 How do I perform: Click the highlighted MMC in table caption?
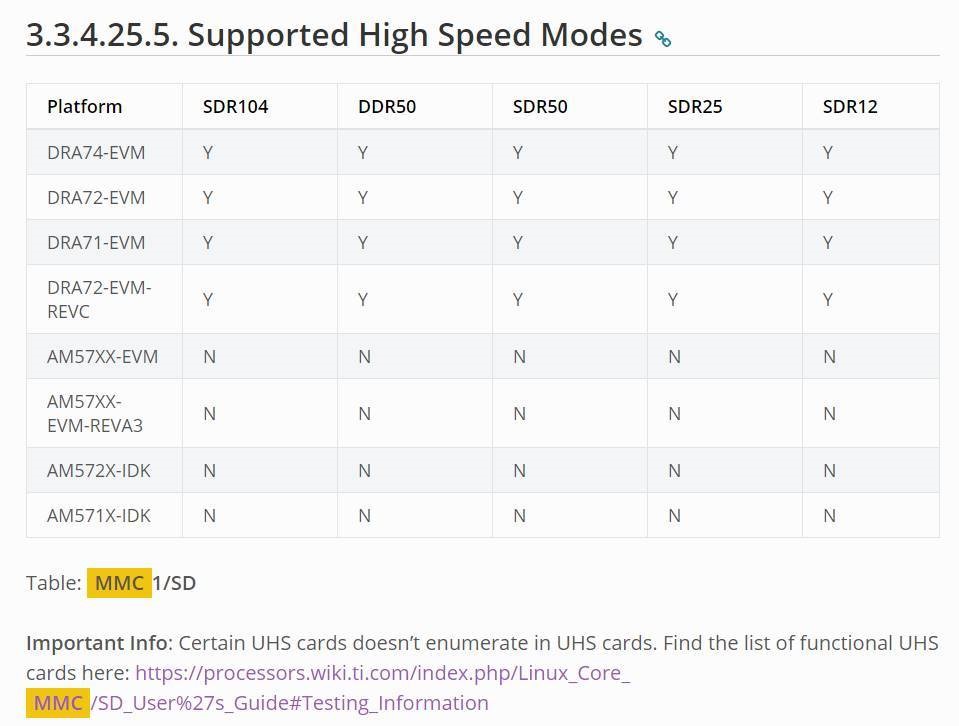pyautogui.click(x=119, y=583)
